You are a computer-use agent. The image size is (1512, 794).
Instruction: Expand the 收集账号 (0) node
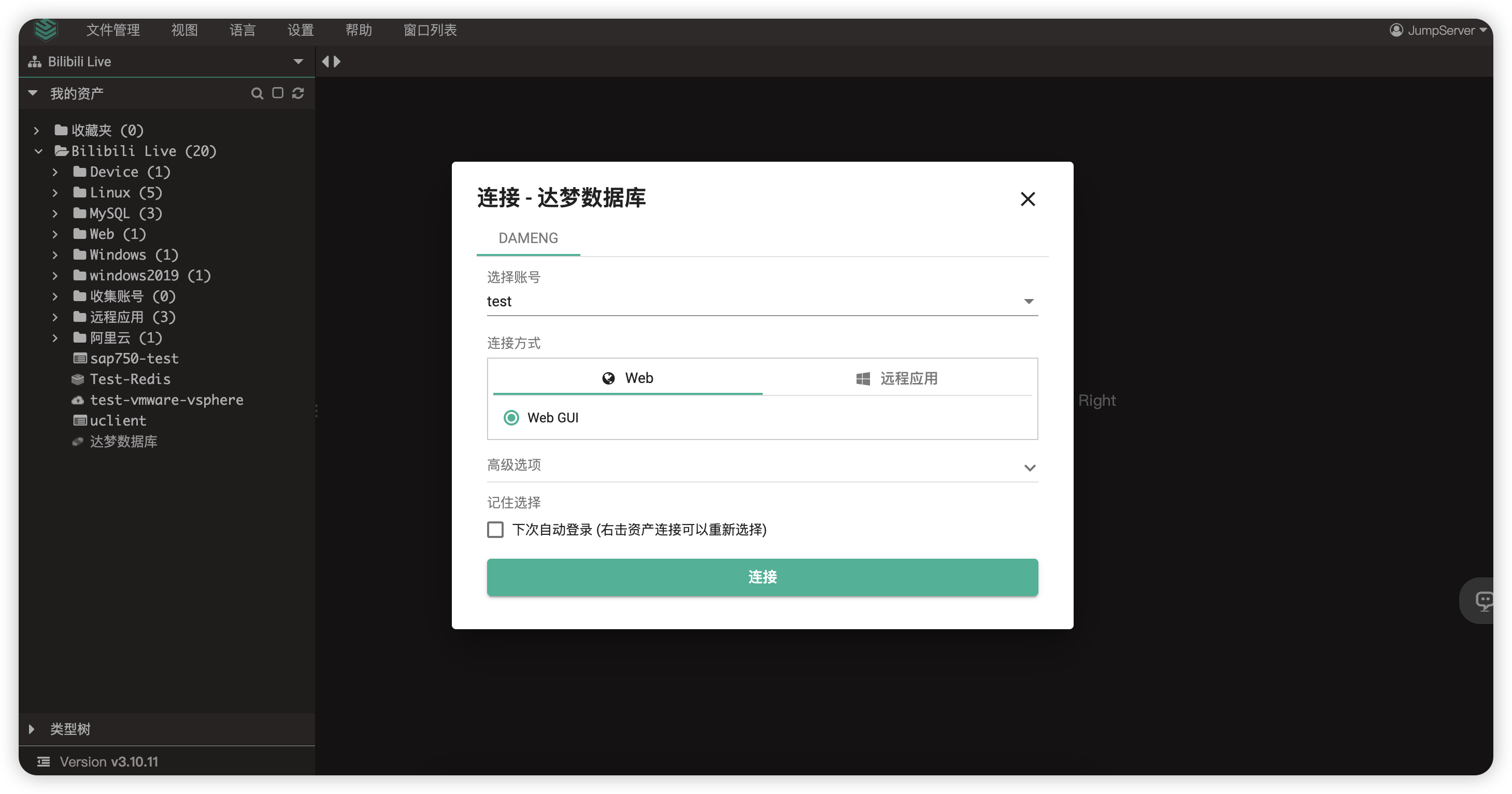[55, 296]
